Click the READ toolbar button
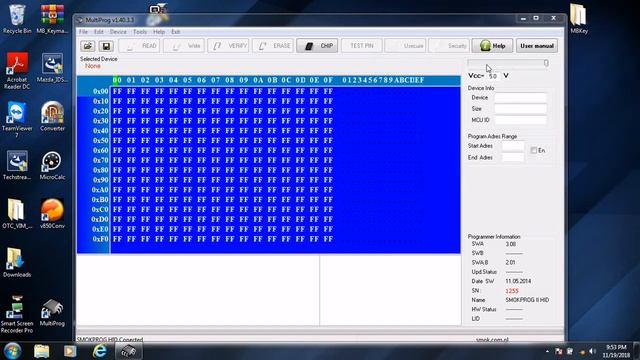640x360 pixels. (x=140, y=46)
